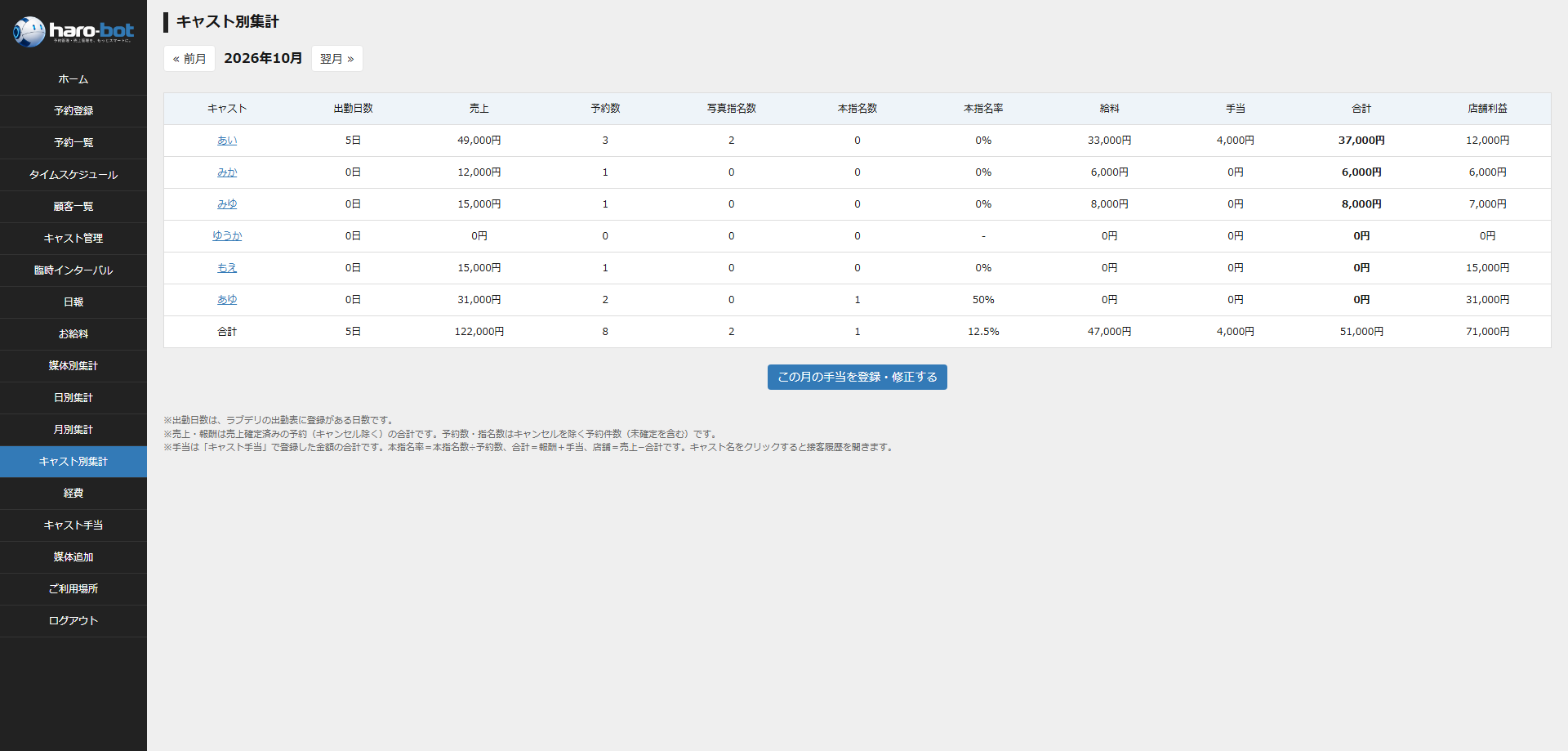This screenshot has width=1568, height=751.
Task: Open 経費 in the sidebar
Action: (73, 494)
